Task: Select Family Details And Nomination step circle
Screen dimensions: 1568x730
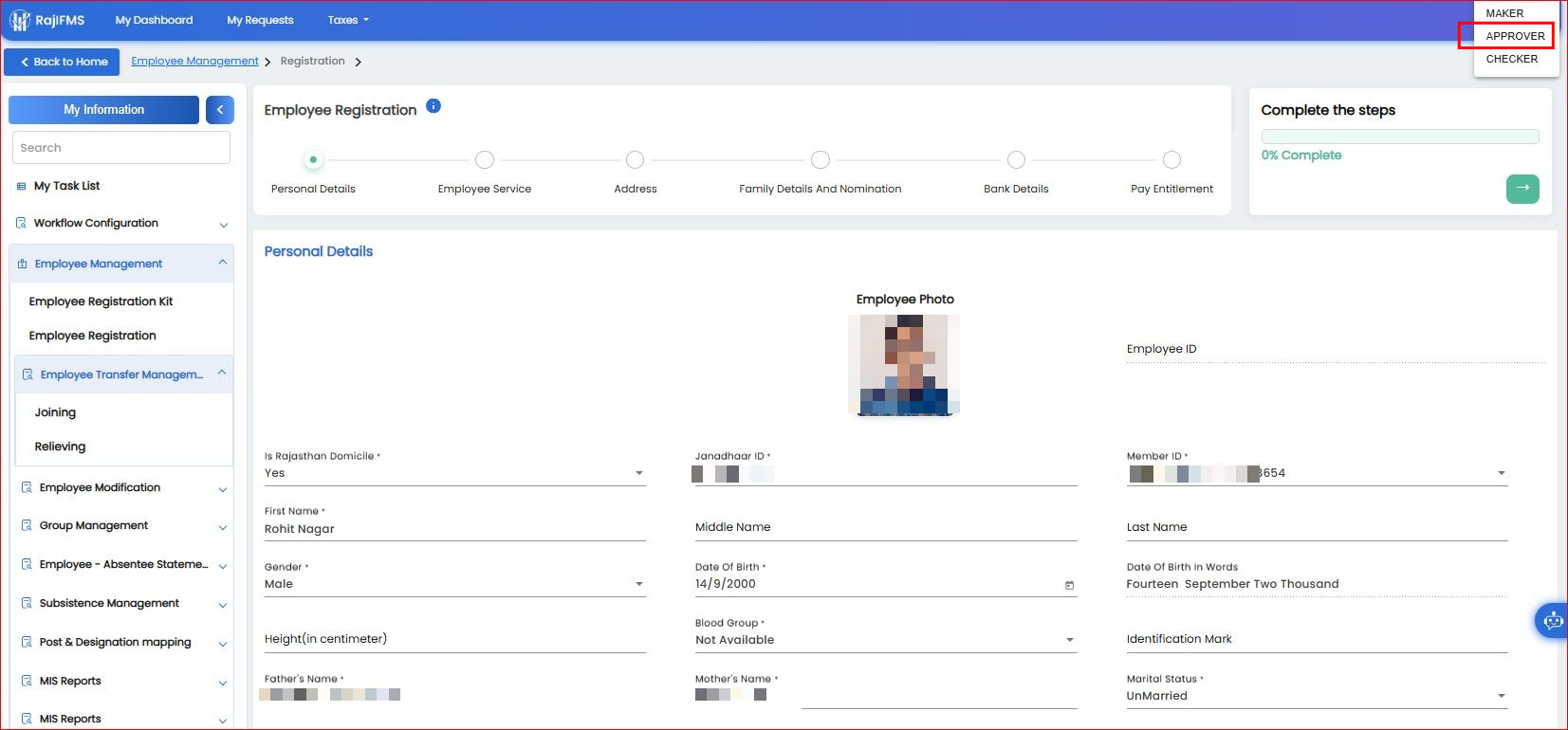Action: tap(821, 159)
